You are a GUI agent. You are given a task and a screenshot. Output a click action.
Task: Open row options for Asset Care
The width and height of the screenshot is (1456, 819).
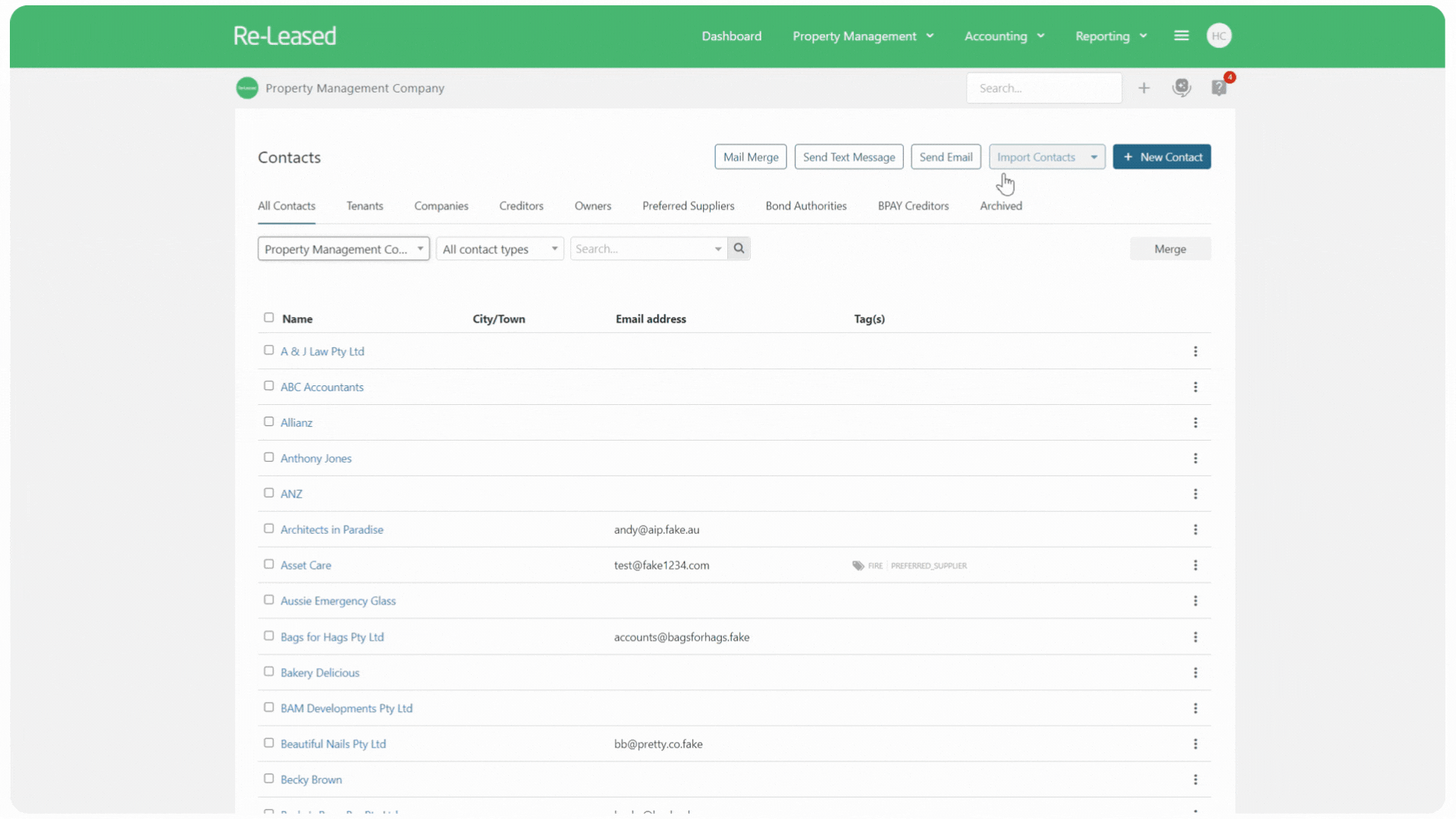[x=1195, y=565]
